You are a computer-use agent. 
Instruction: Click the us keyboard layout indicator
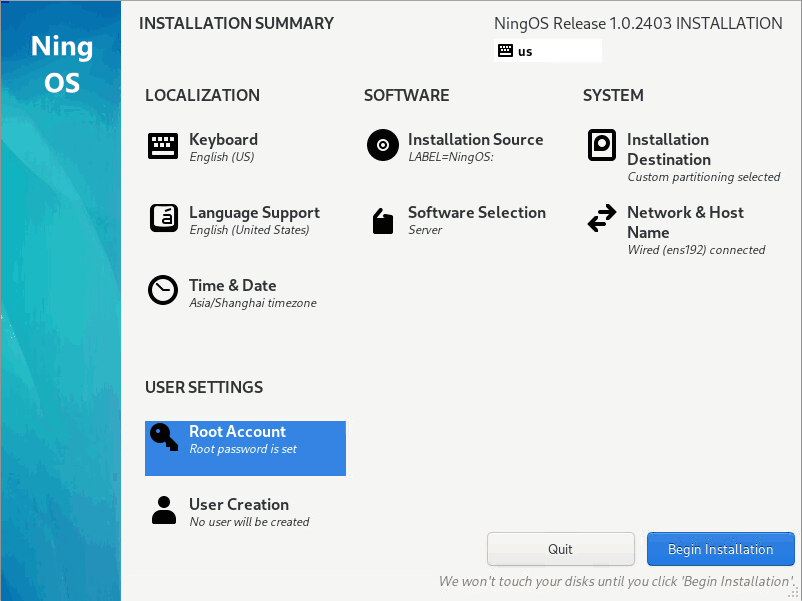[548, 51]
